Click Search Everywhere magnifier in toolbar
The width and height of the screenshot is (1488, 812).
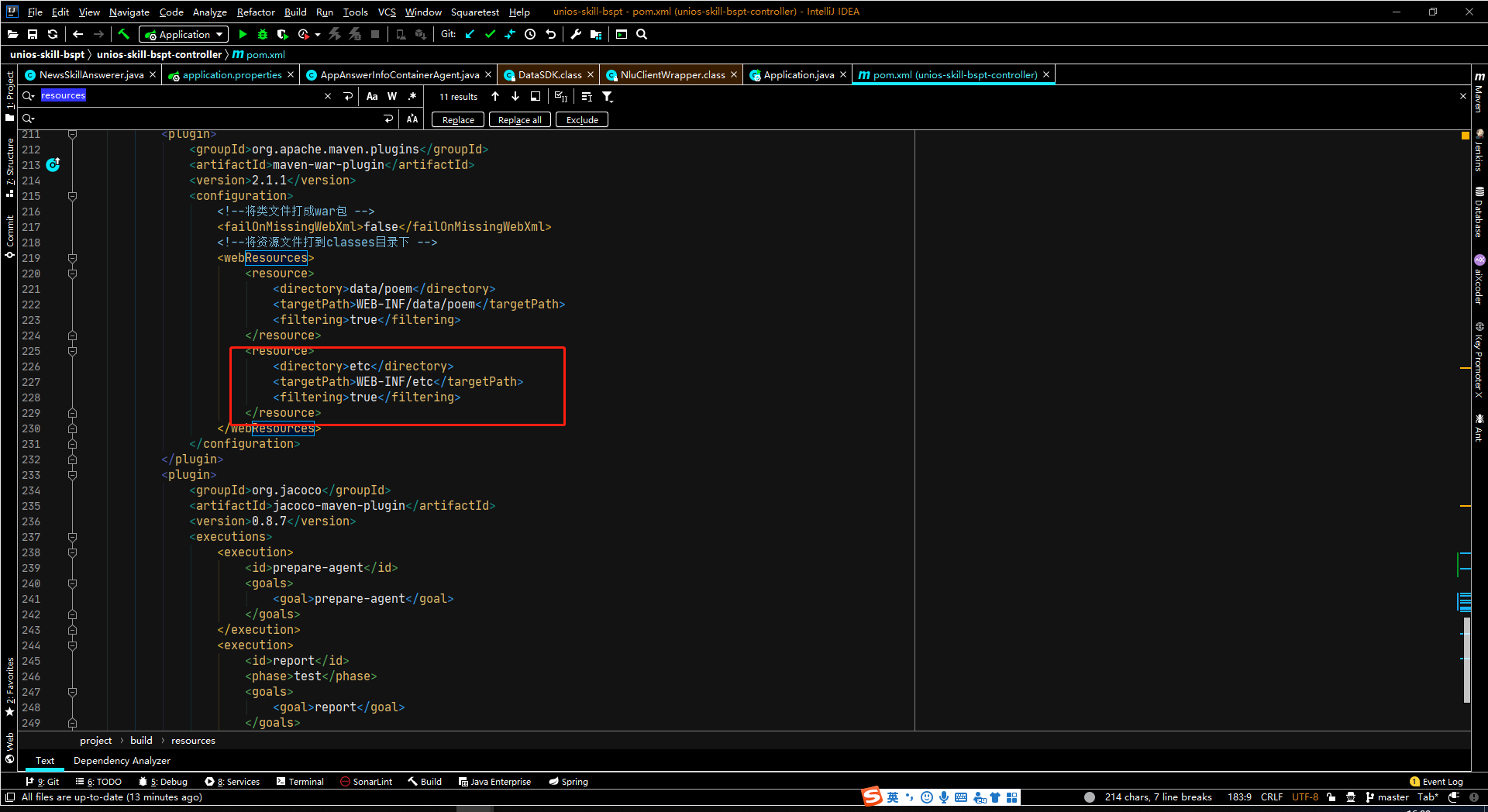point(642,34)
